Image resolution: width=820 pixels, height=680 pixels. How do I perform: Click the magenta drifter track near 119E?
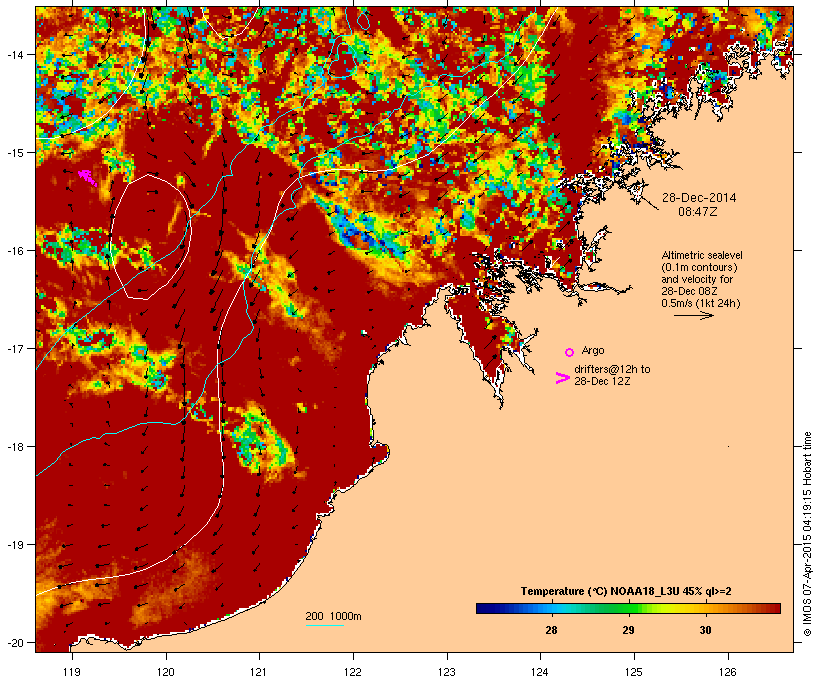pos(87,177)
